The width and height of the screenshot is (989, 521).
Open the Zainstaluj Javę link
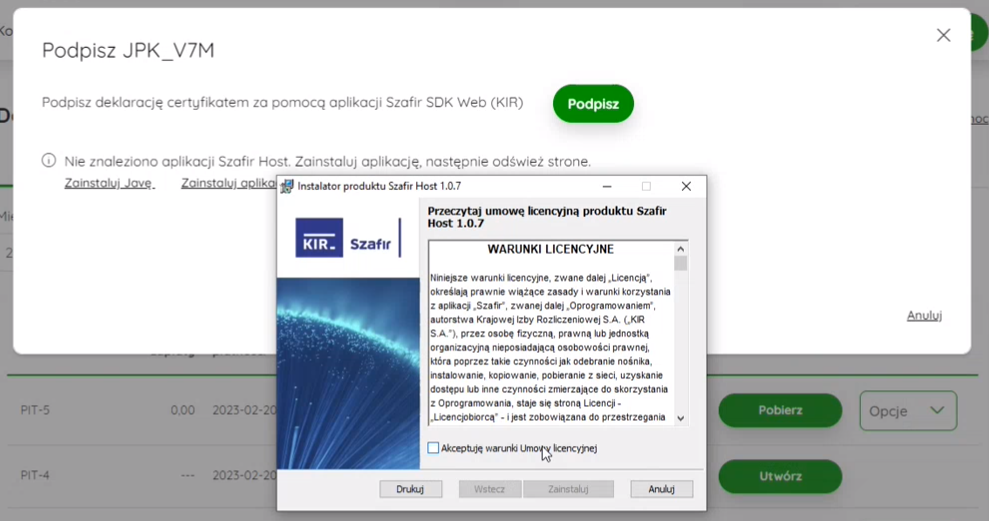pyautogui.click(x=109, y=183)
